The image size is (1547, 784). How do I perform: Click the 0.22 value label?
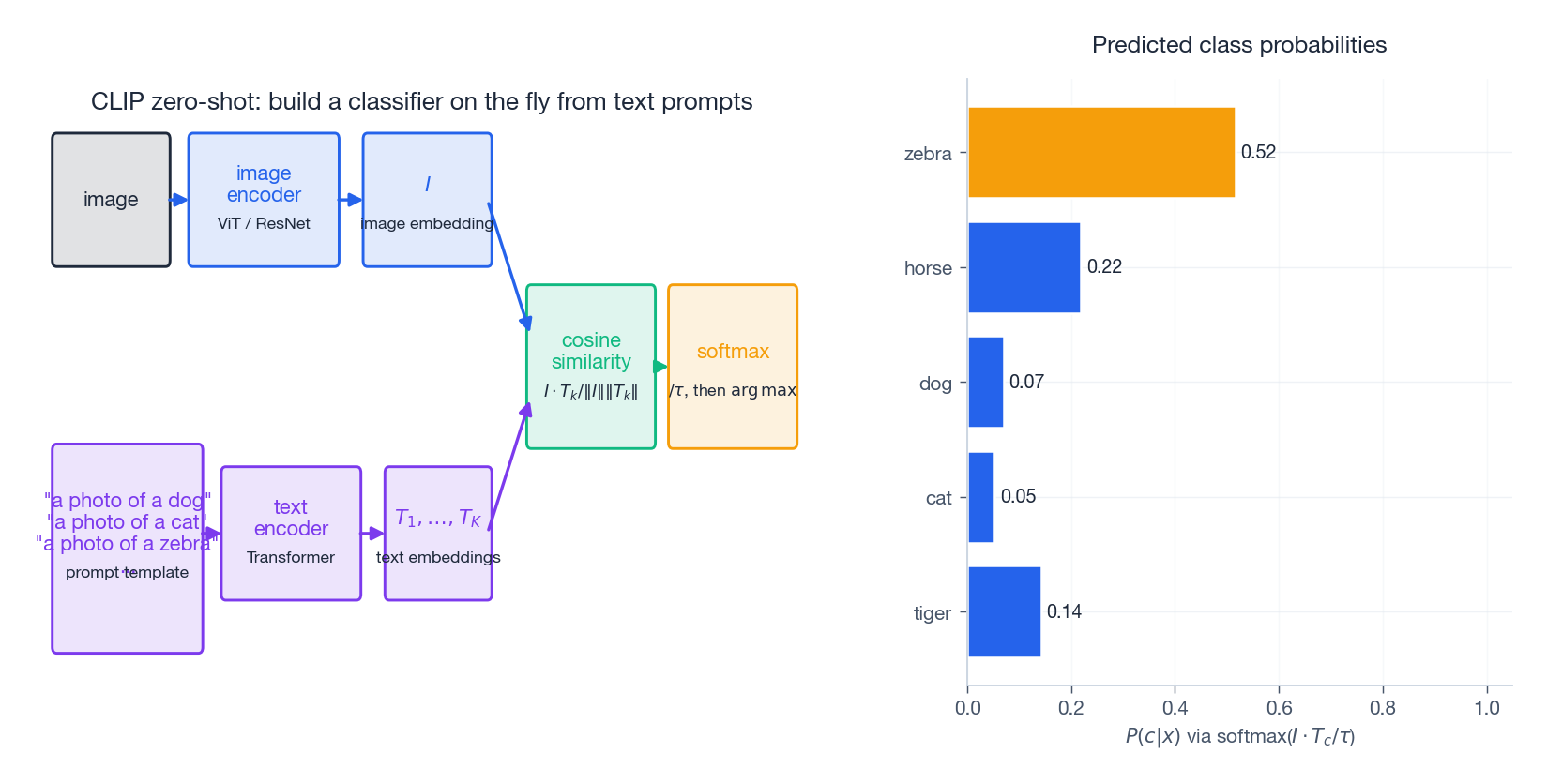[x=1104, y=267]
